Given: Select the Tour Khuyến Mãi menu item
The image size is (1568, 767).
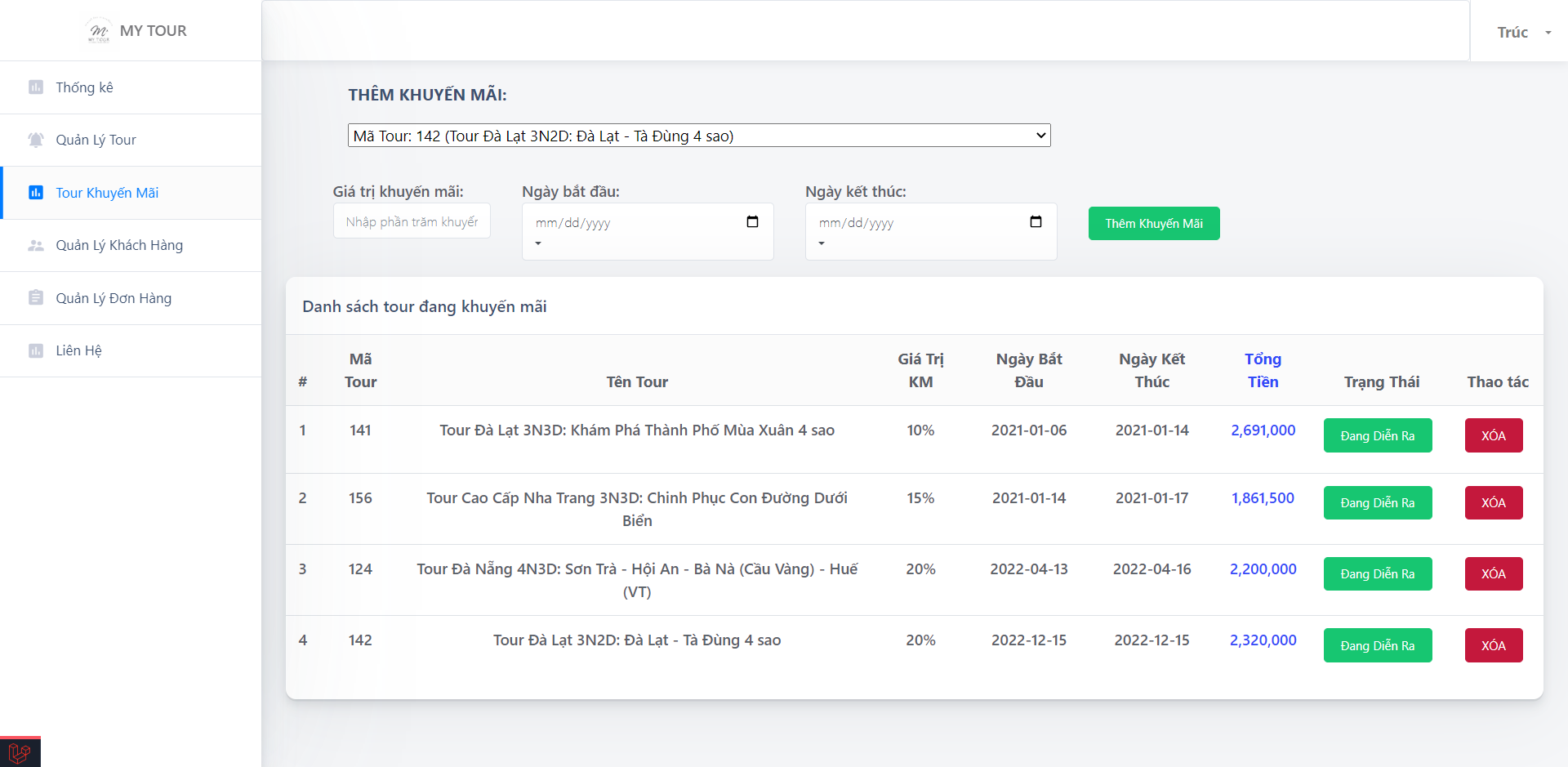Looking at the screenshot, I should 131,193.
